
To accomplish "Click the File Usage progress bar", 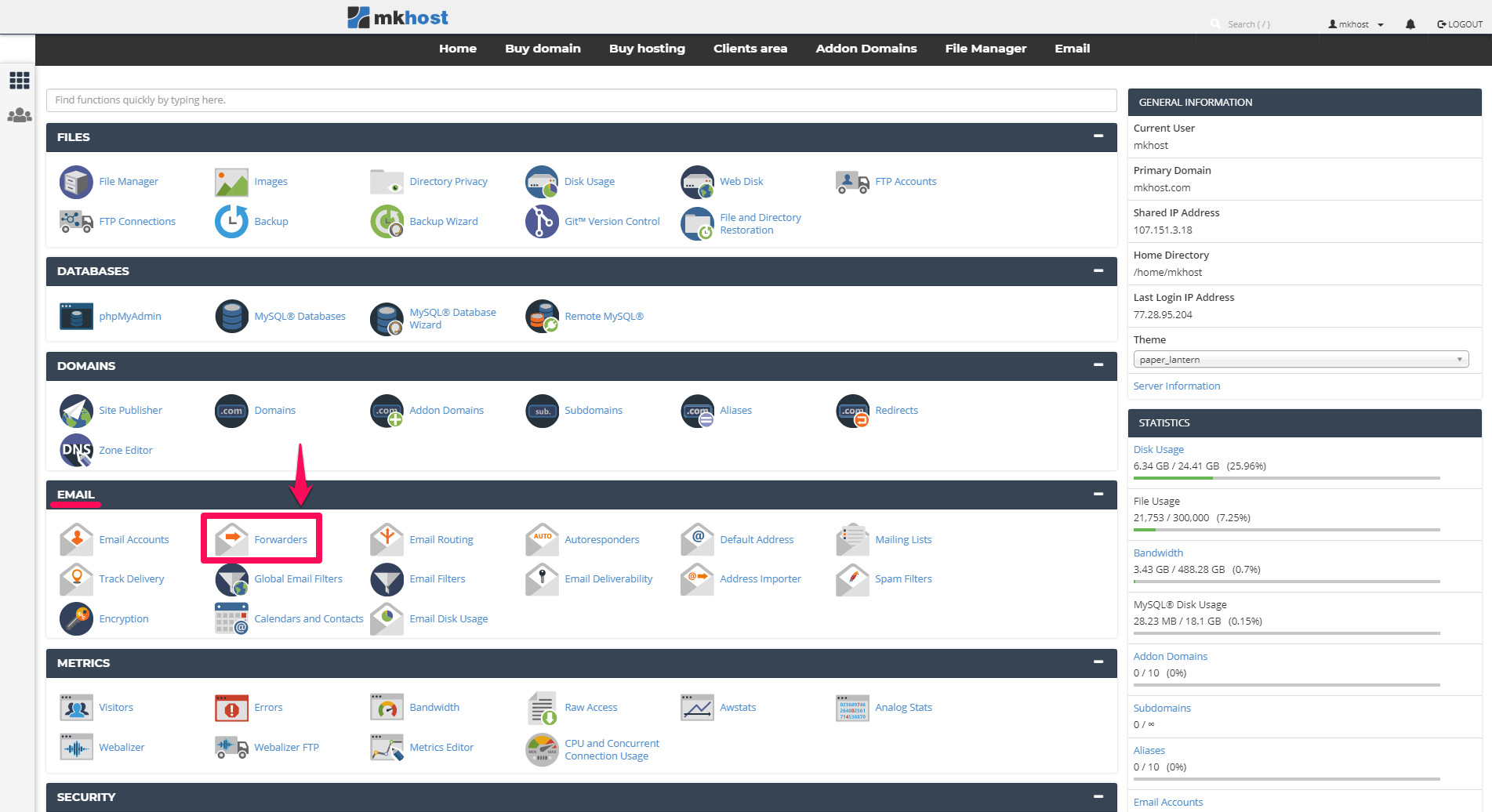I will (1287, 530).
